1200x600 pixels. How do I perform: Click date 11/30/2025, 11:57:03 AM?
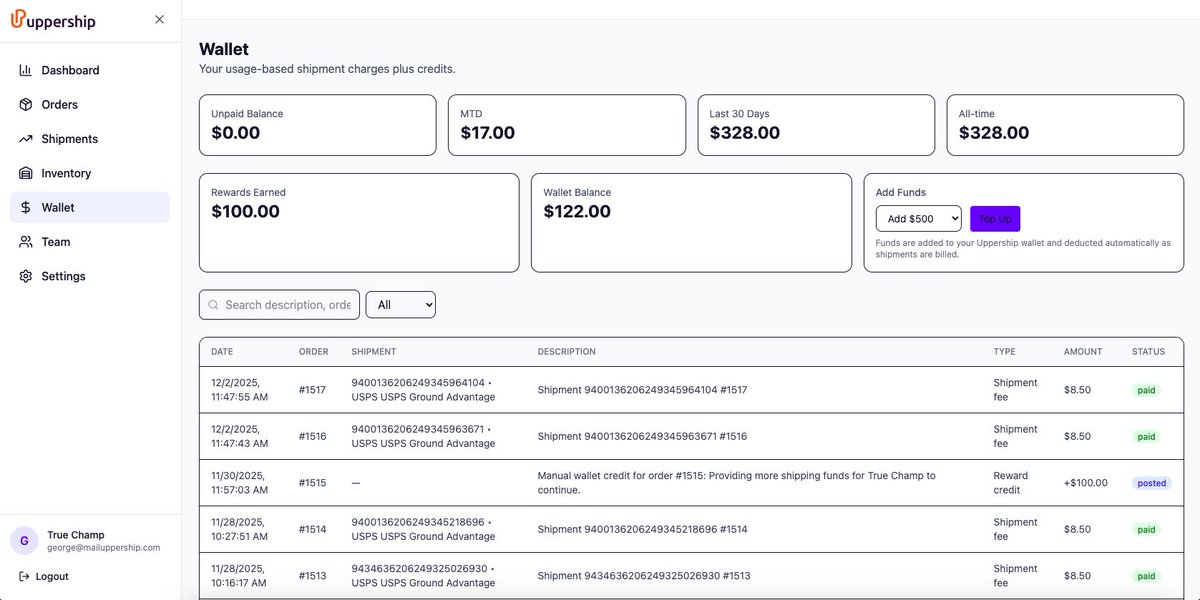pos(240,483)
